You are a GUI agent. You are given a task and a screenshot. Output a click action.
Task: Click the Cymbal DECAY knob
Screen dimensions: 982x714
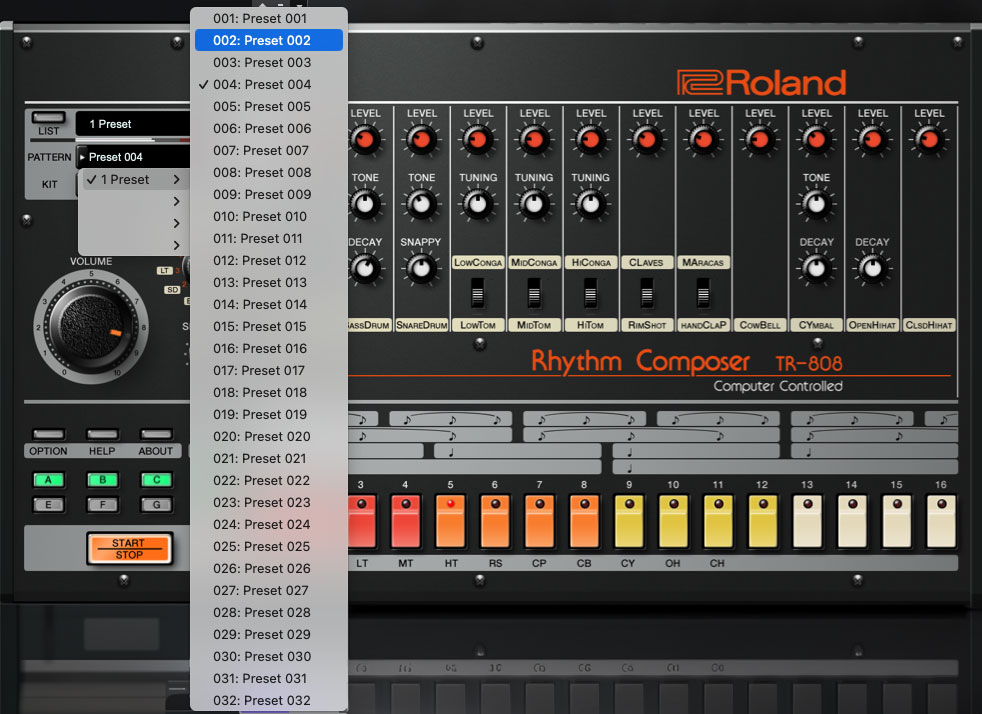(816, 268)
